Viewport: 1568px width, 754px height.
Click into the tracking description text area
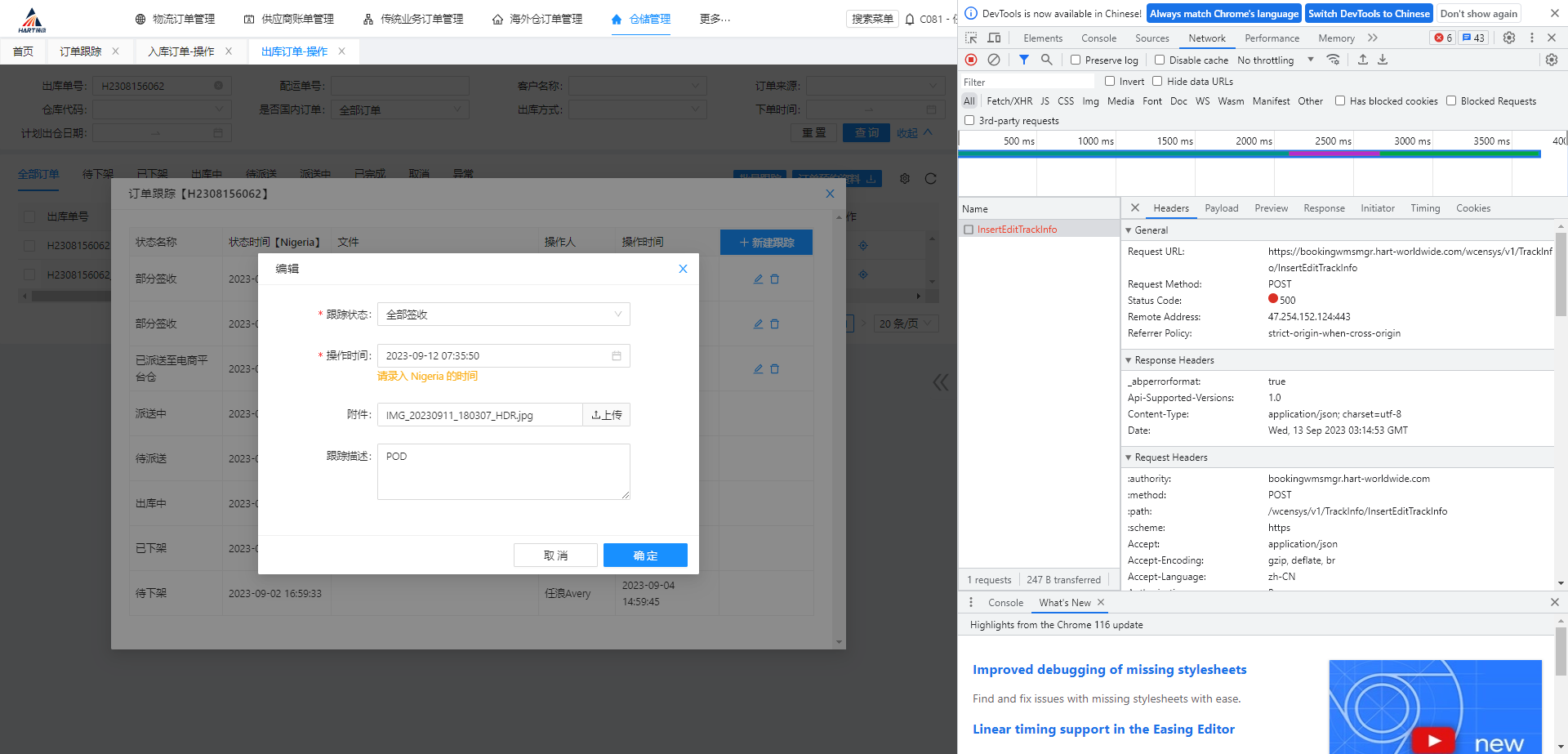503,471
